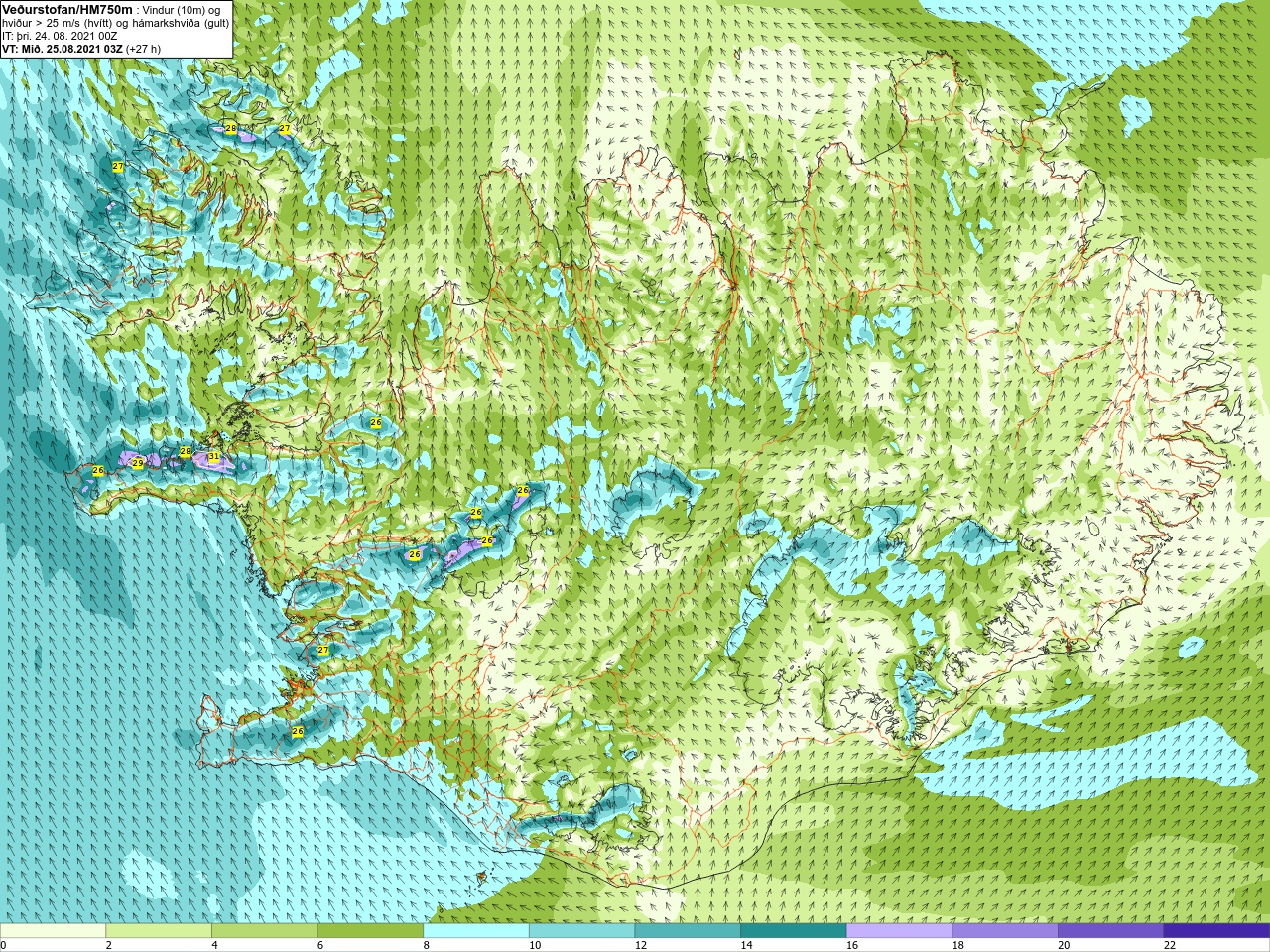Screen dimensions: 1270x952
Task: Select the darker green 6–8 legend color
Action: click(370, 930)
